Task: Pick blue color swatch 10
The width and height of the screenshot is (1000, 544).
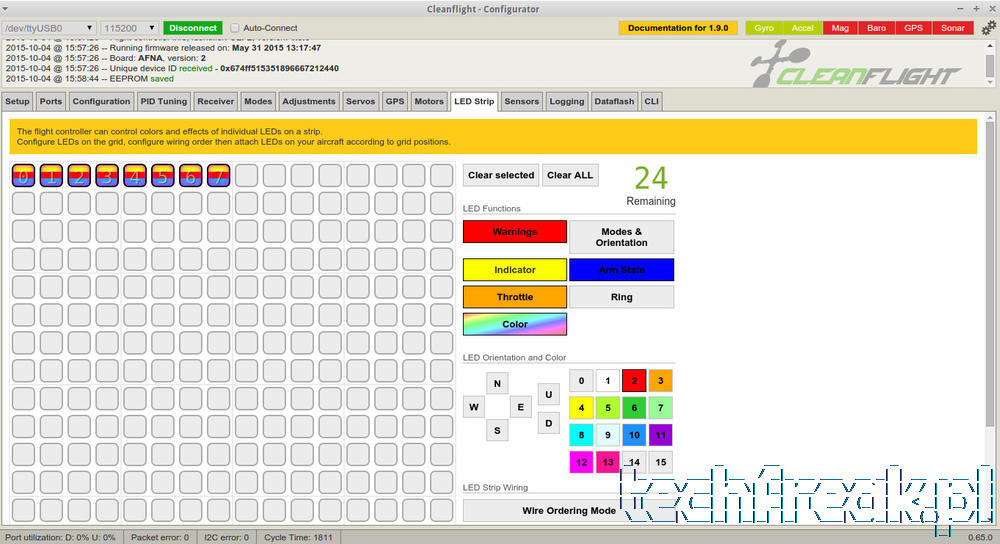Action: pos(634,435)
